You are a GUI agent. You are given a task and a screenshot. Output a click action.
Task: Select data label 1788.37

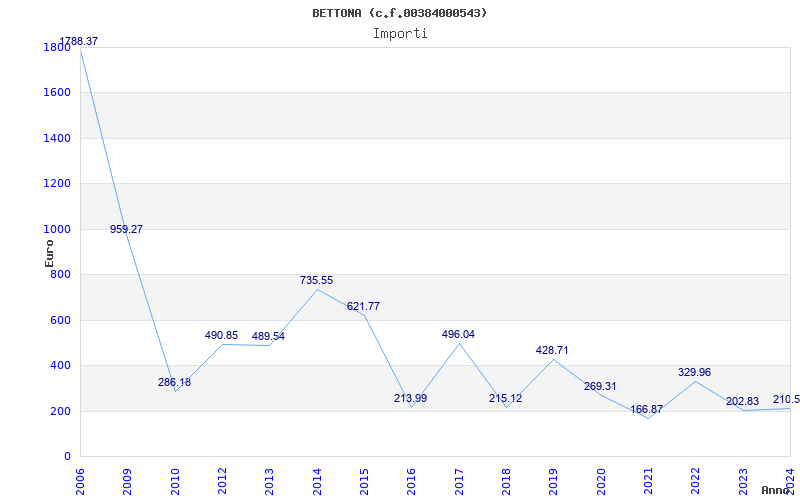coord(79,41)
